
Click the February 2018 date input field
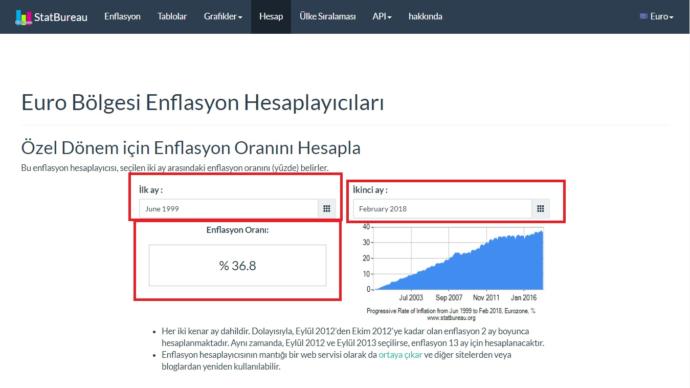tap(442, 209)
